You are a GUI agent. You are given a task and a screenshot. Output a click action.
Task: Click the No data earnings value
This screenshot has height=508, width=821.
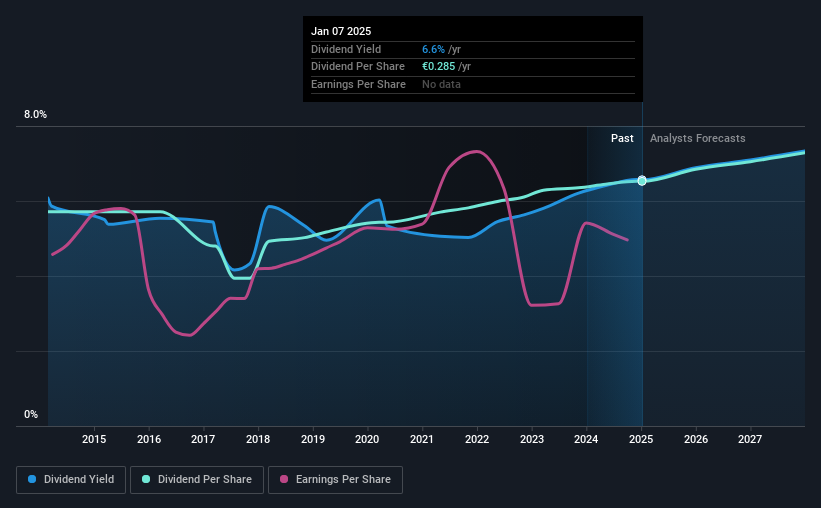[441, 84]
